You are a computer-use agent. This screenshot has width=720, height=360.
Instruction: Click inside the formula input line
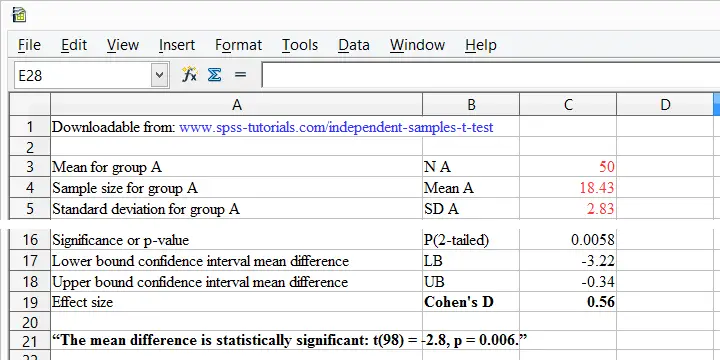(x=490, y=75)
